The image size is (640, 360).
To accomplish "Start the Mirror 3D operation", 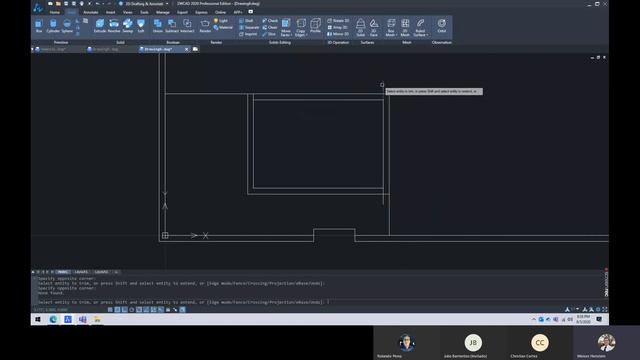I will (x=338, y=34).
